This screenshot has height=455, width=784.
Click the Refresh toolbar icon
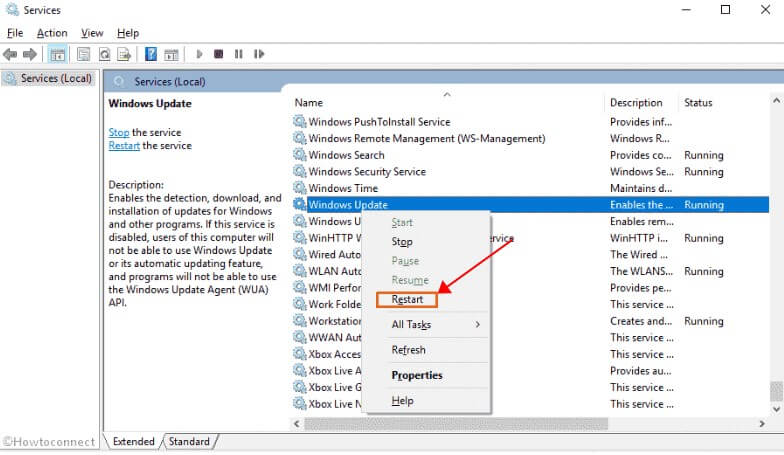(x=104, y=54)
